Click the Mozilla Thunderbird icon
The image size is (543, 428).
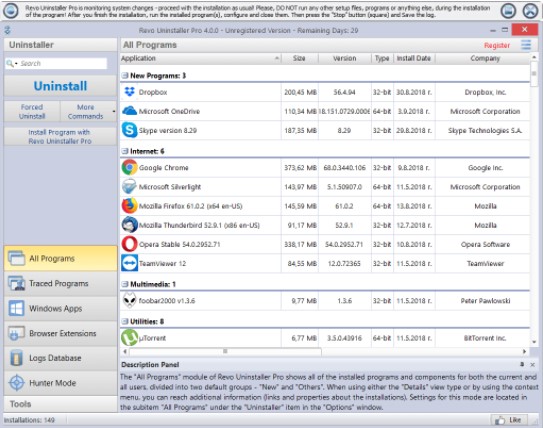(130, 225)
